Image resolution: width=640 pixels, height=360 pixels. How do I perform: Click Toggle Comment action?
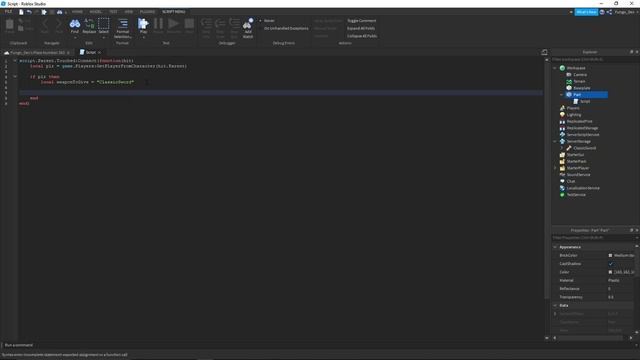pyautogui.click(x=361, y=21)
